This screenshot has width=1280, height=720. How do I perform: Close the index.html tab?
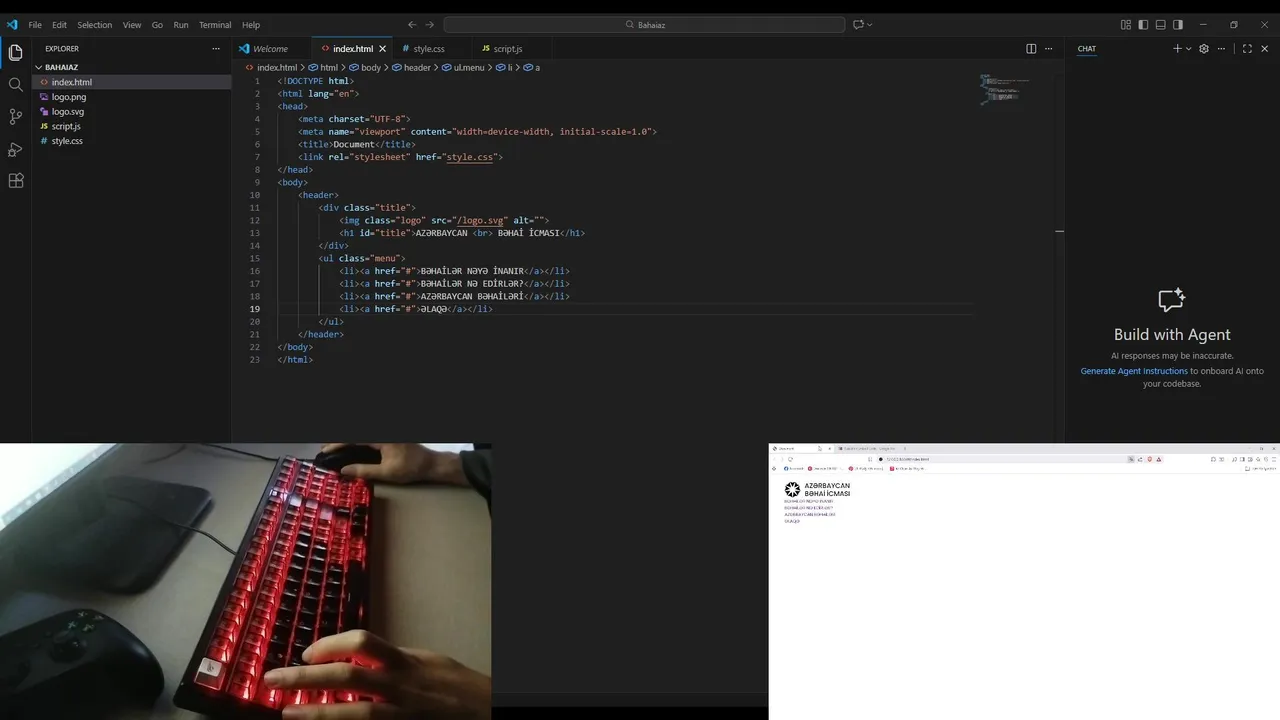382,48
